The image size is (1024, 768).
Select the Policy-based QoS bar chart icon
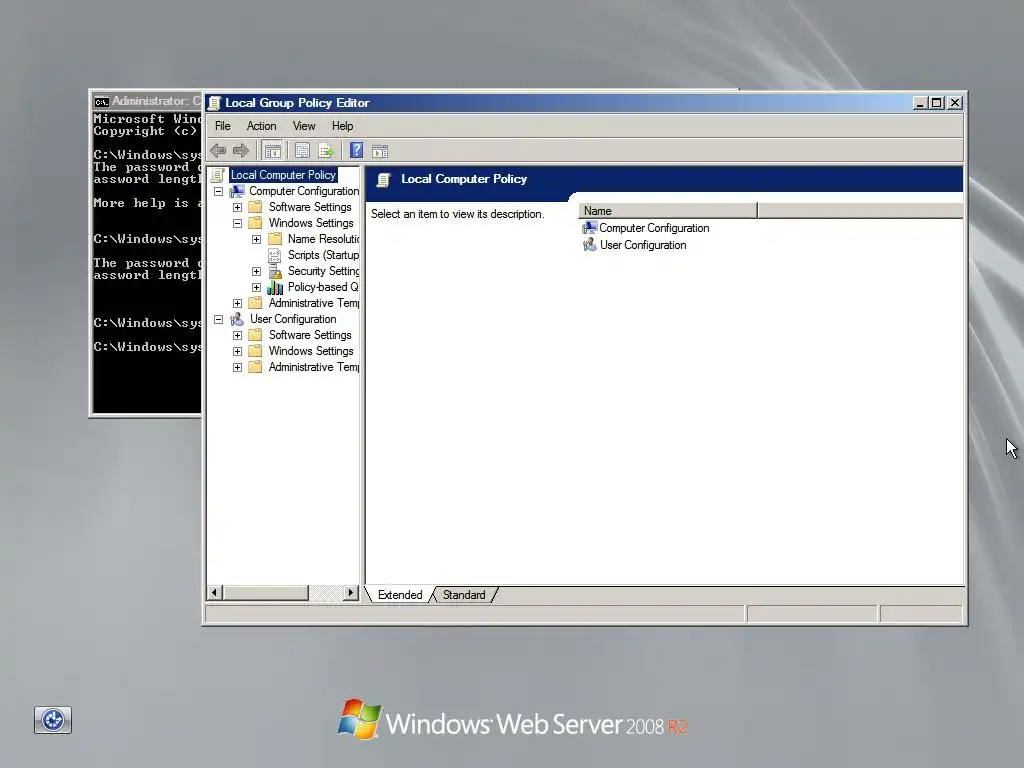[x=275, y=287]
